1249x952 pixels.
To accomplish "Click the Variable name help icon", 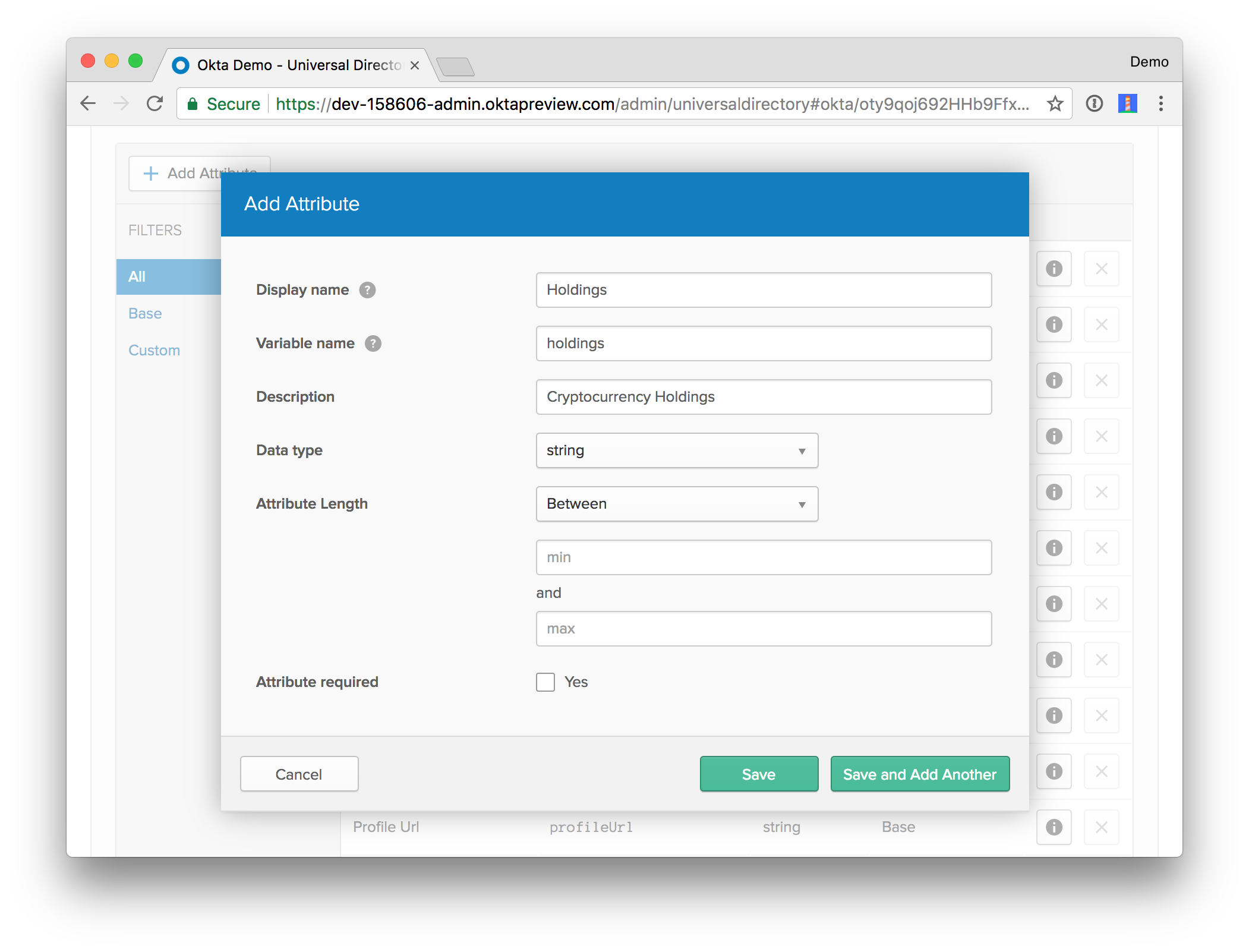I will pos(373,343).
